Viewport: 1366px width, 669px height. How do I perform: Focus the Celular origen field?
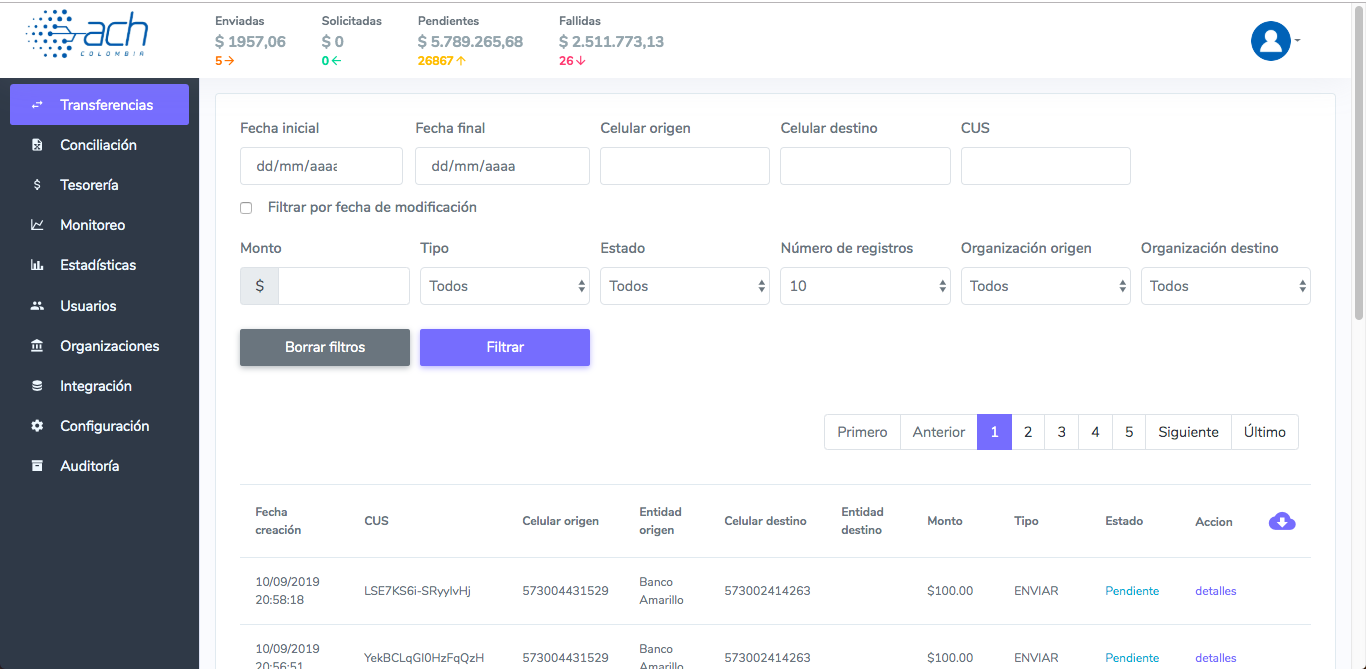(x=685, y=166)
